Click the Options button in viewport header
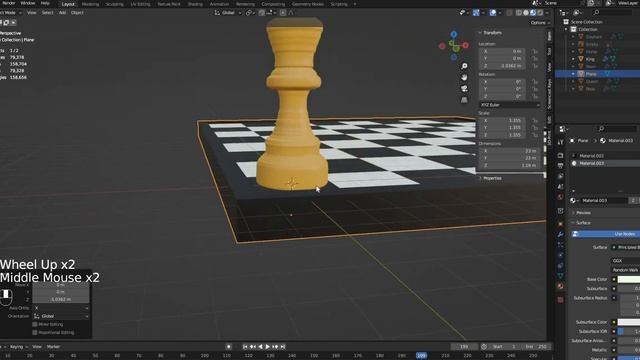The height and width of the screenshot is (360, 640). 540,23
